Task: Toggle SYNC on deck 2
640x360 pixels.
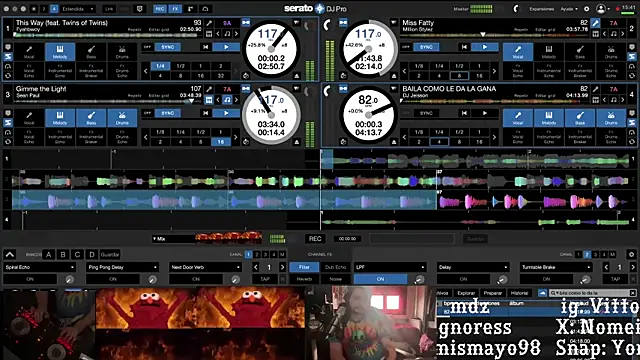Action: click(426, 47)
